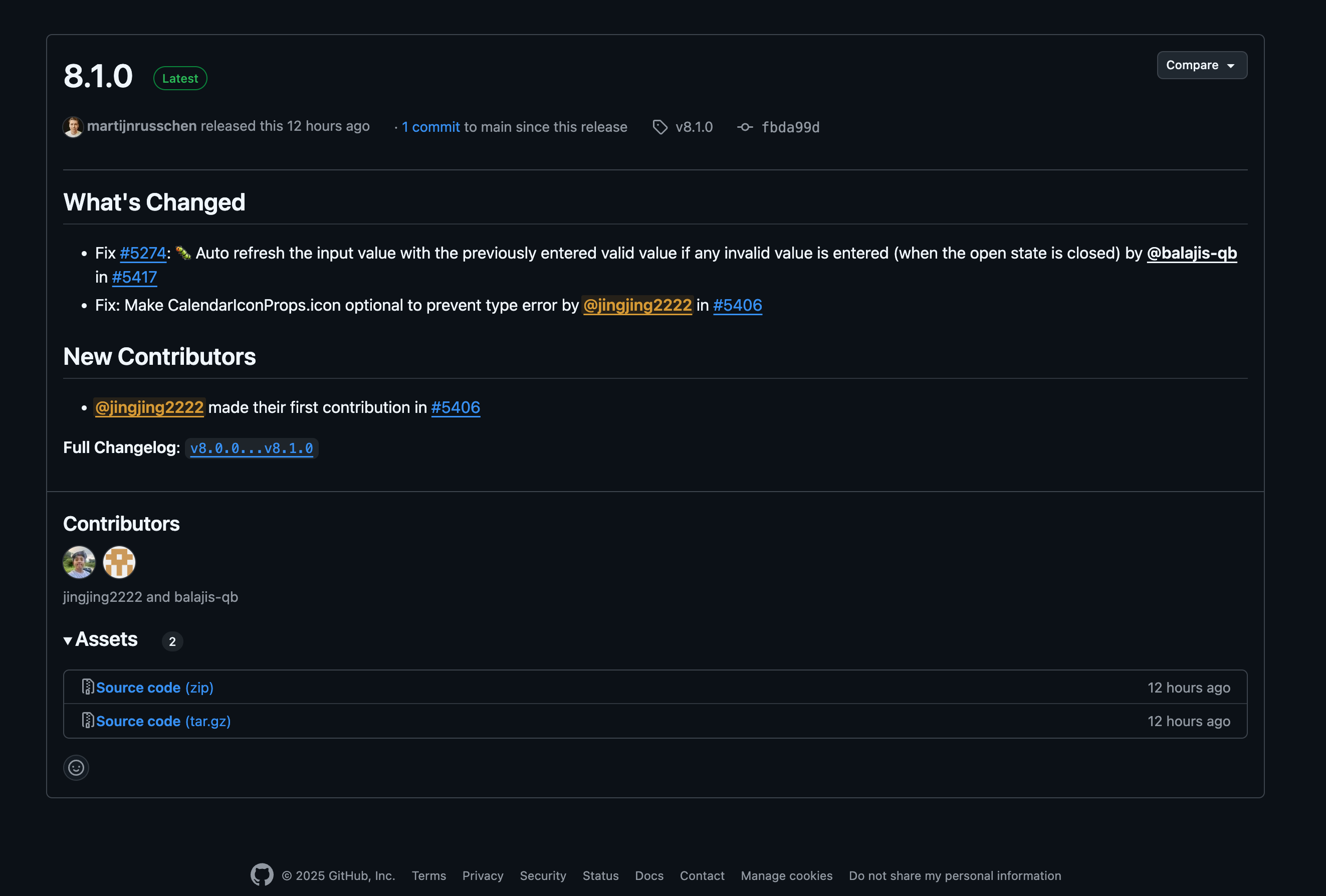Open the Terms footer link
Image resolution: width=1326 pixels, height=896 pixels.
(x=428, y=875)
